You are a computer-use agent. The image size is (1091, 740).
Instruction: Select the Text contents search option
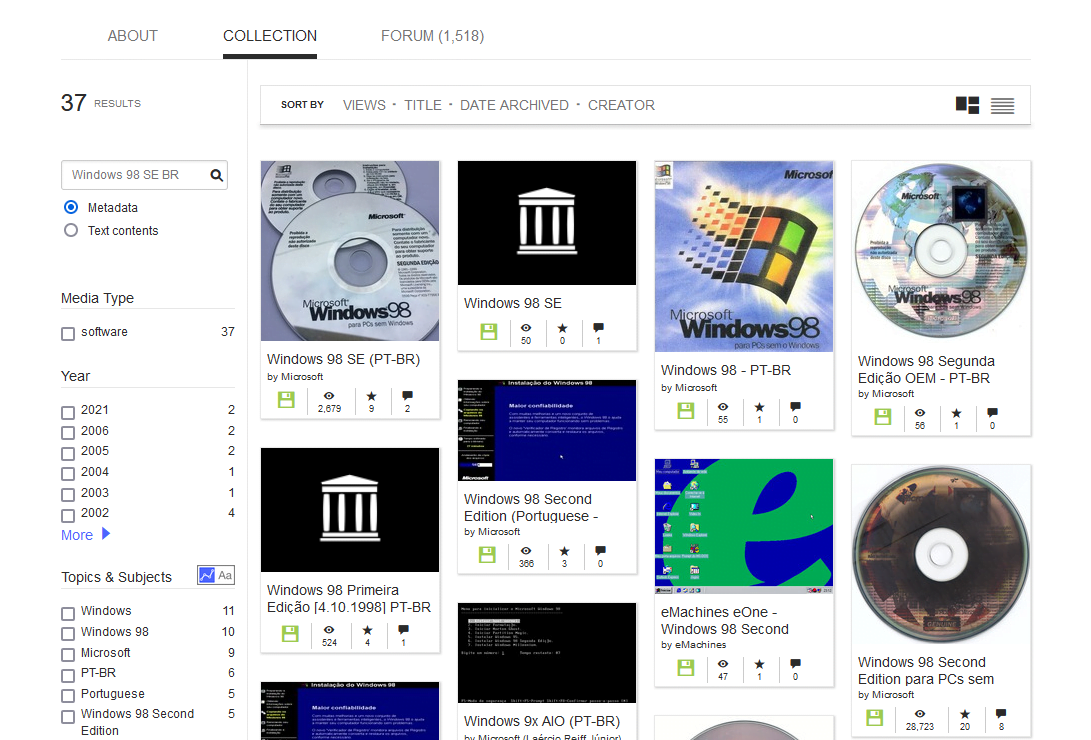[71, 230]
